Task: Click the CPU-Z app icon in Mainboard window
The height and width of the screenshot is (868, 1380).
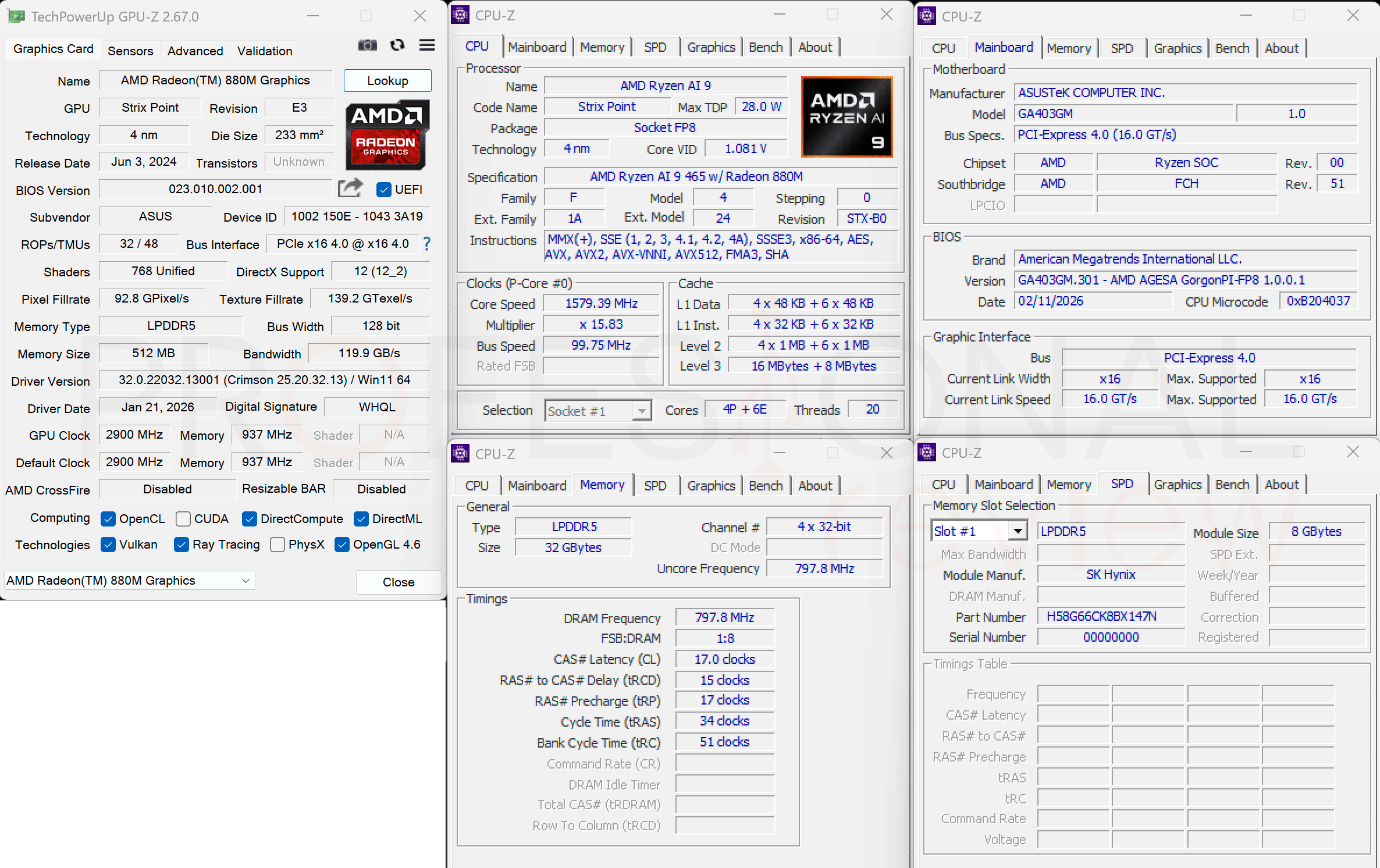Action: [x=927, y=16]
